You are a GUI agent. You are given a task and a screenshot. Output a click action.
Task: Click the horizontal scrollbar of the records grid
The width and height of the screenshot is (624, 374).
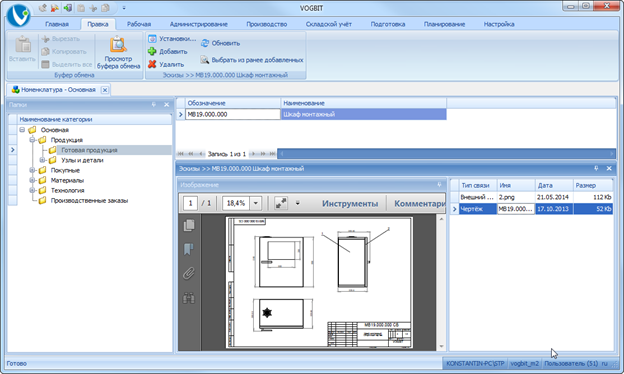coord(446,154)
